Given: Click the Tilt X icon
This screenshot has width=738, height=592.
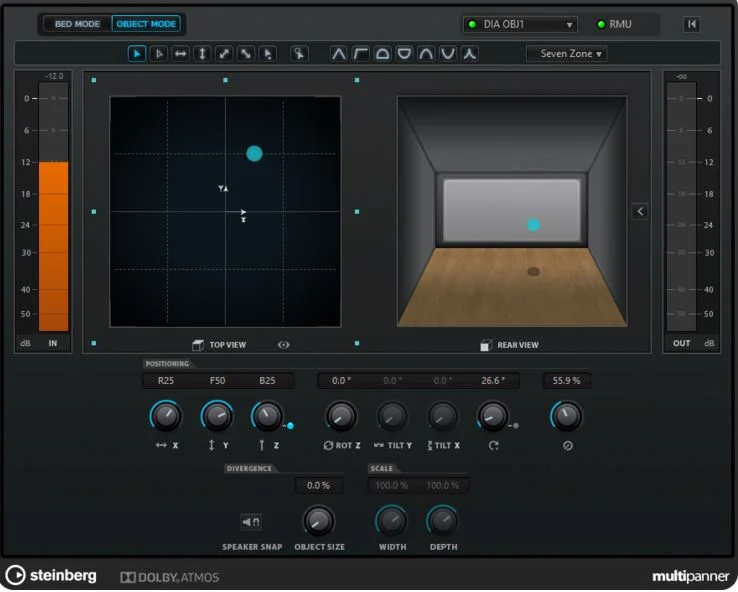Looking at the screenshot, I should click(x=430, y=445).
